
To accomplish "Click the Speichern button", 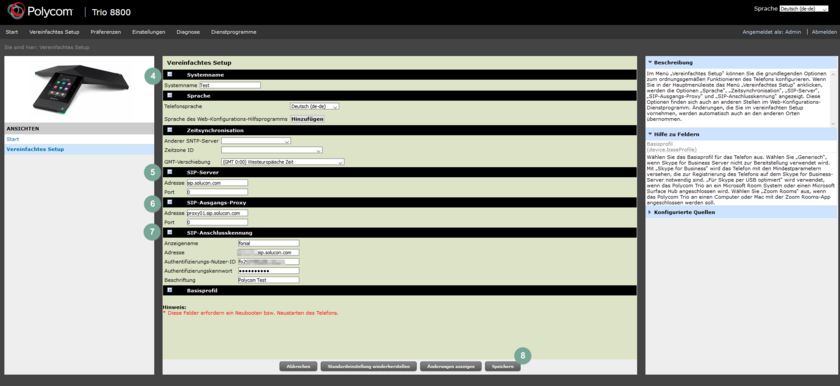I will [x=502, y=367].
